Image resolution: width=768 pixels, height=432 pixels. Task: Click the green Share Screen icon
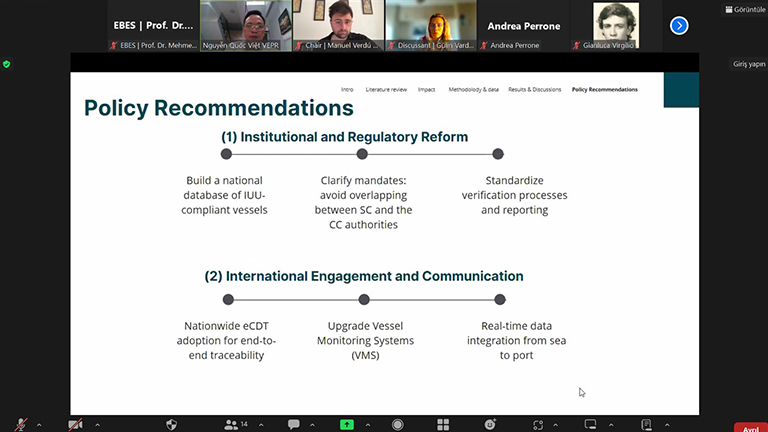pyautogui.click(x=347, y=424)
